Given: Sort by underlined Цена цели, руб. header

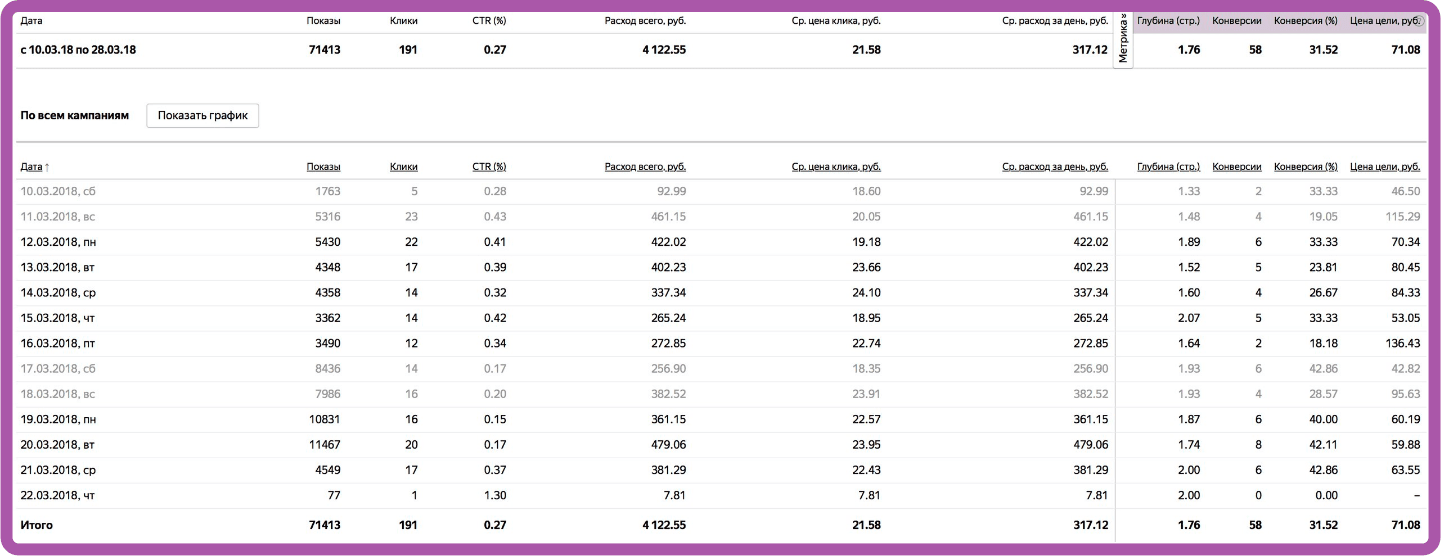Looking at the screenshot, I should [1384, 167].
